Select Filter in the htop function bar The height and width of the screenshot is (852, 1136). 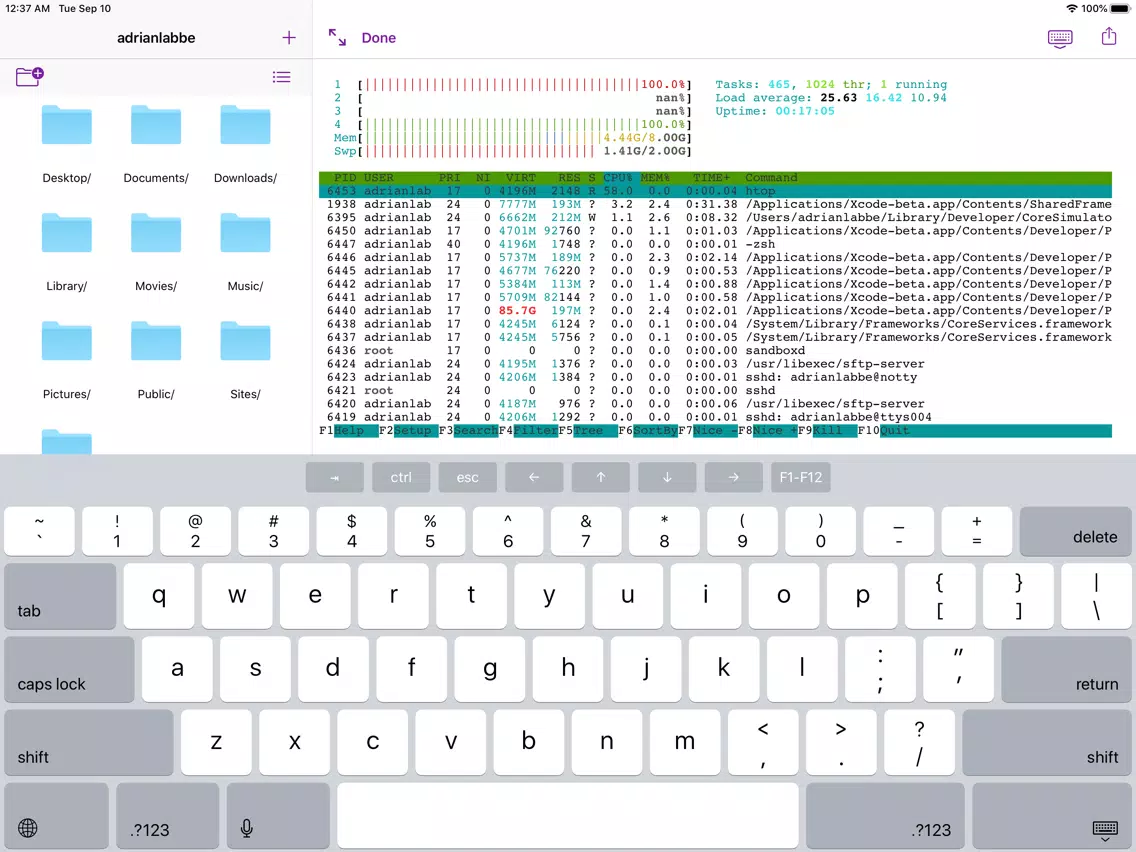click(x=528, y=430)
